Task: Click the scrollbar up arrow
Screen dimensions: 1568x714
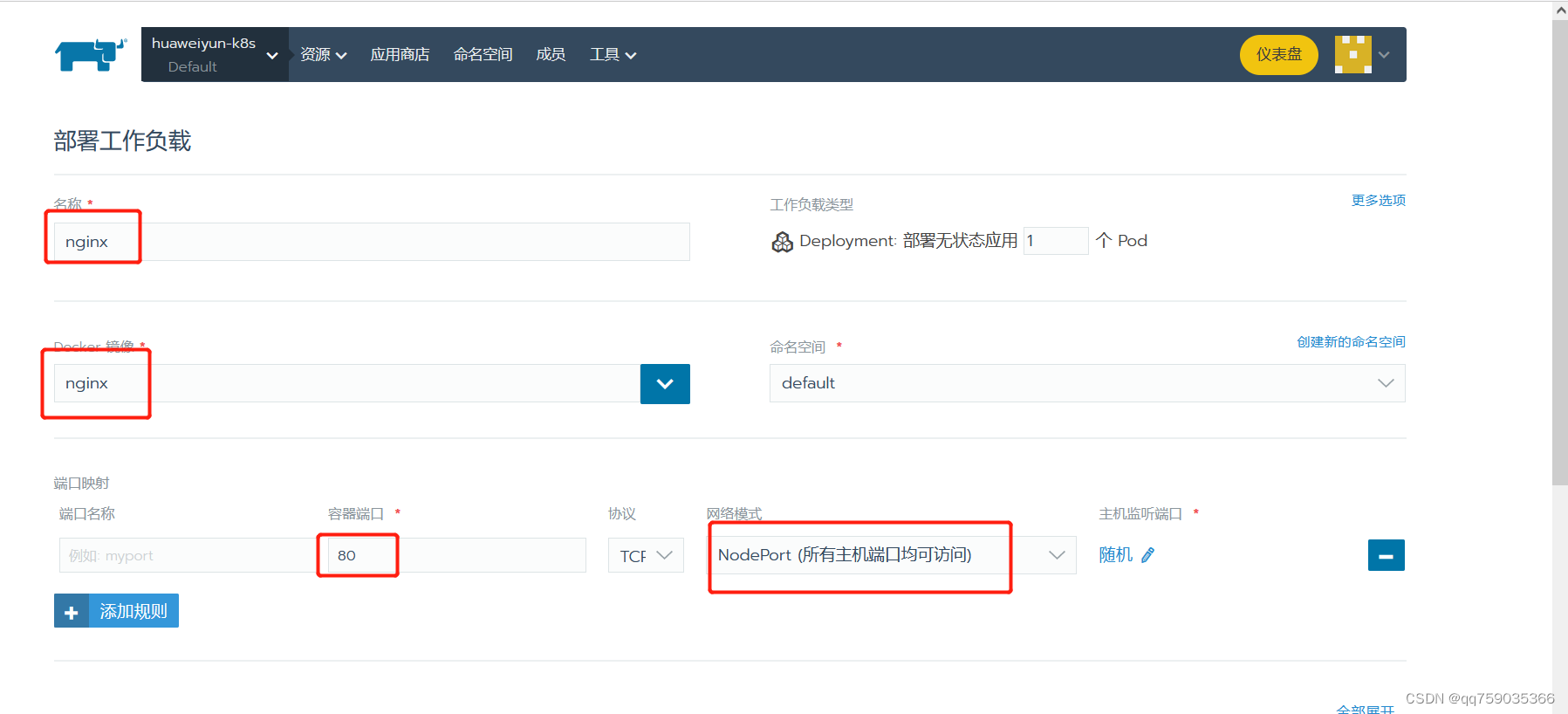Action: click(x=1560, y=10)
